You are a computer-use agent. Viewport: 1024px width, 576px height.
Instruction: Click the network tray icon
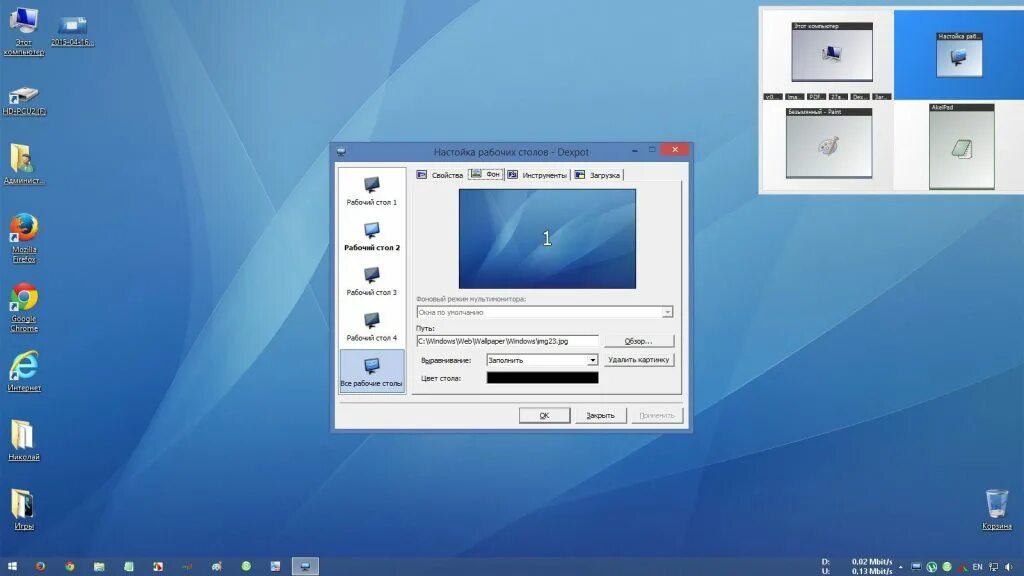(x=993, y=567)
